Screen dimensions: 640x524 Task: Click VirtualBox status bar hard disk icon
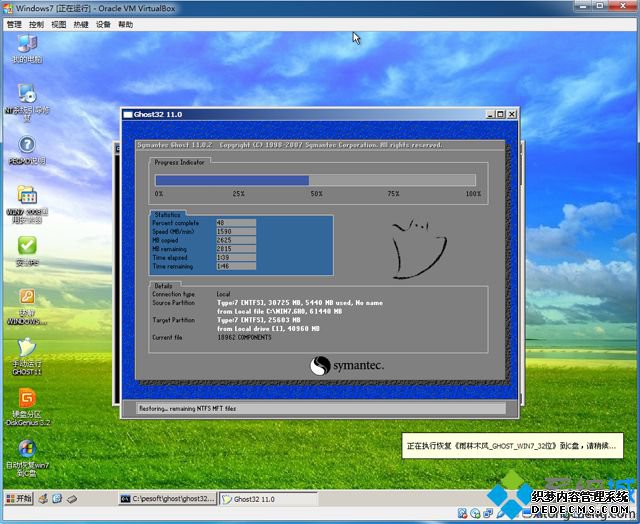[462, 513]
